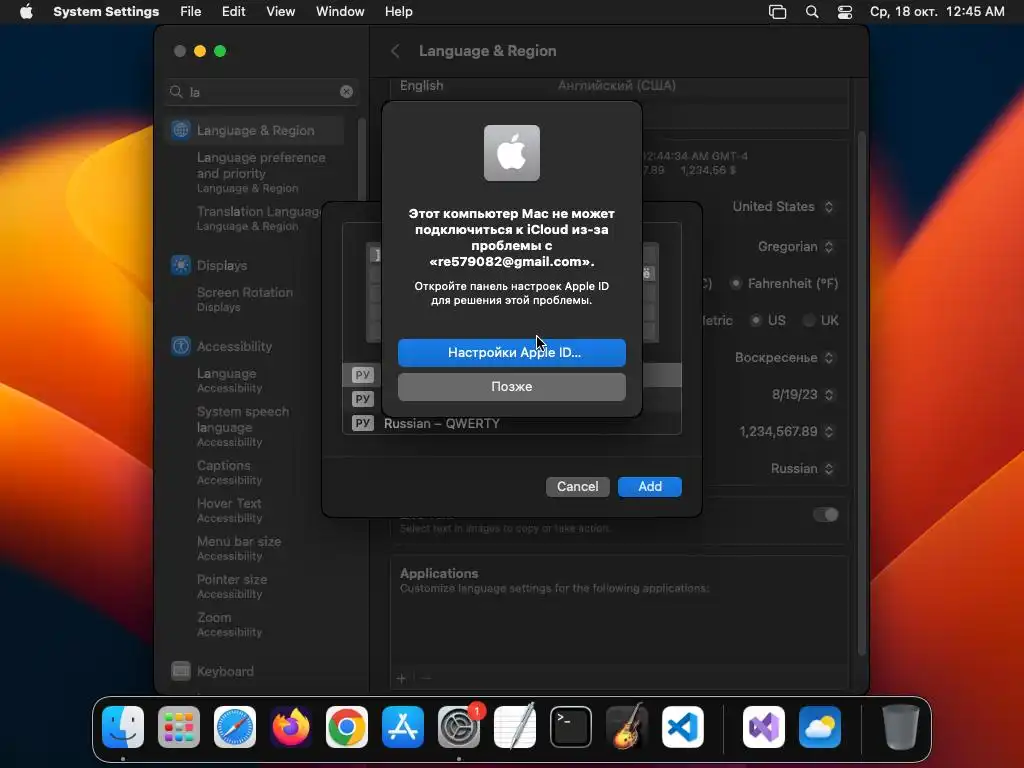Cancel the input source sheet

(x=577, y=487)
